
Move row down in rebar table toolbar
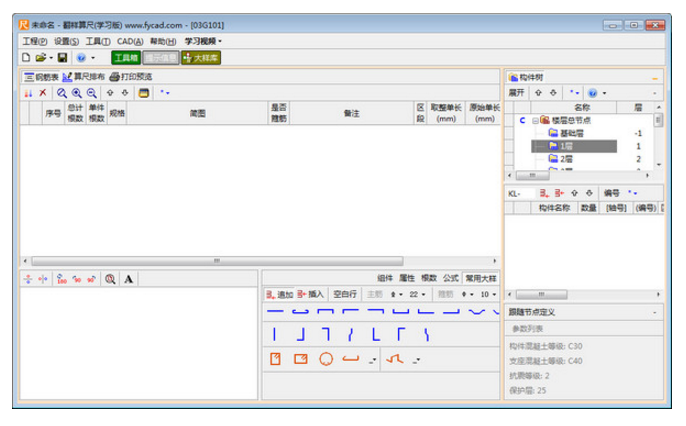pyautogui.click(x=125, y=93)
